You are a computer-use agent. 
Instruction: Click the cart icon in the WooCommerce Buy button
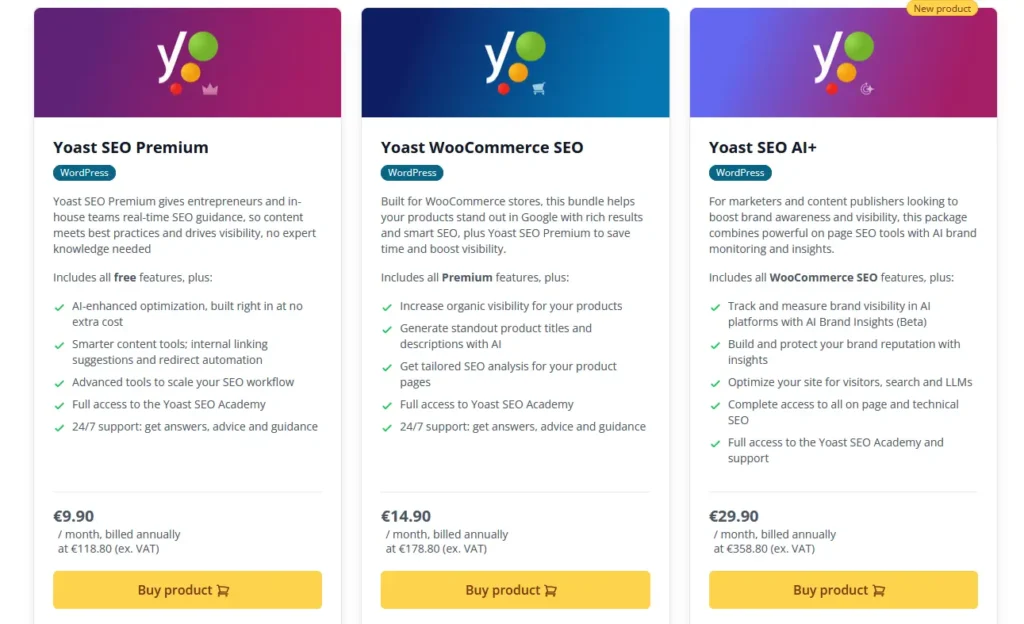click(x=551, y=590)
